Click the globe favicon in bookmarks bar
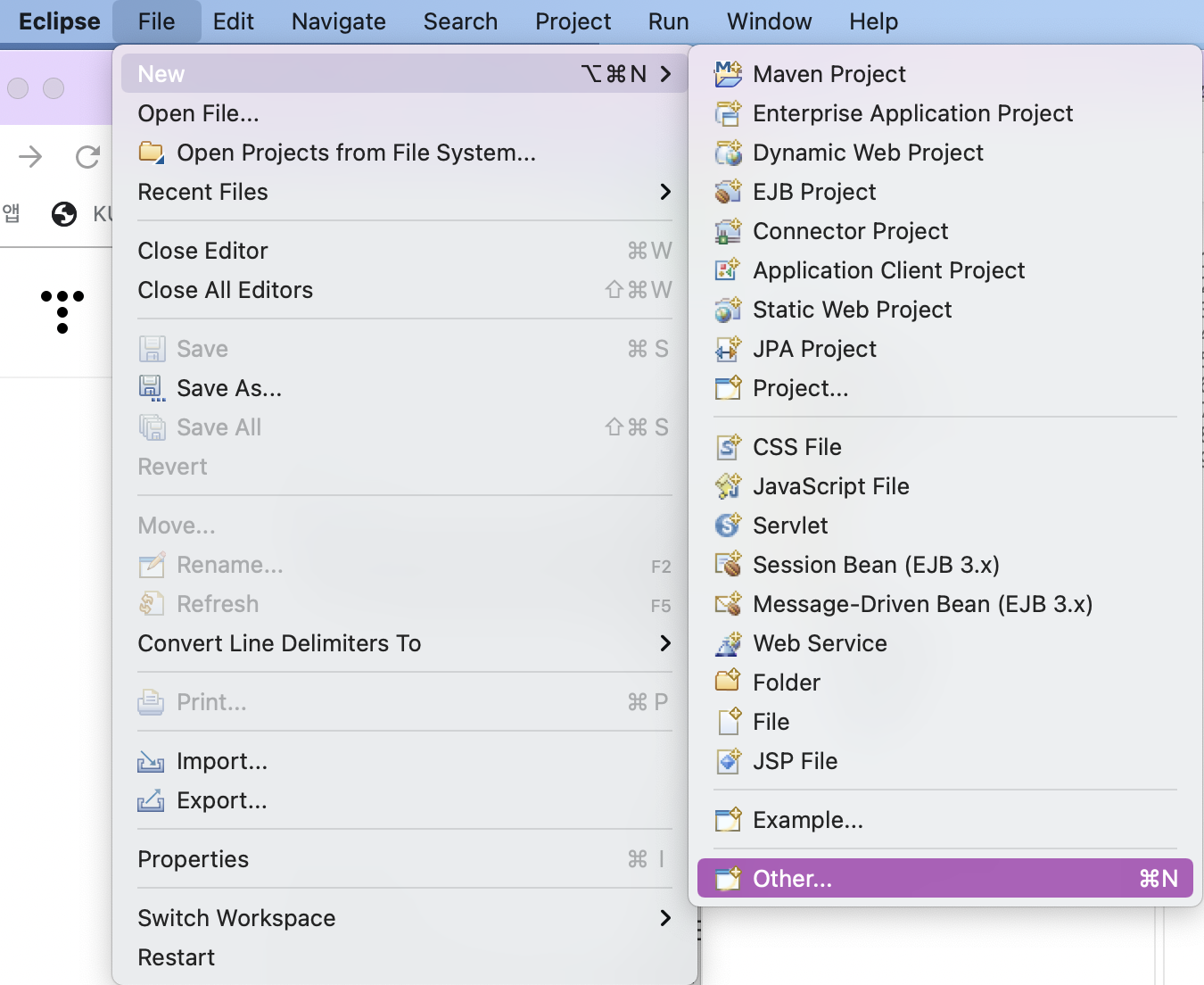The height and width of the screenshot is (985, 1204). pos(64,214)
